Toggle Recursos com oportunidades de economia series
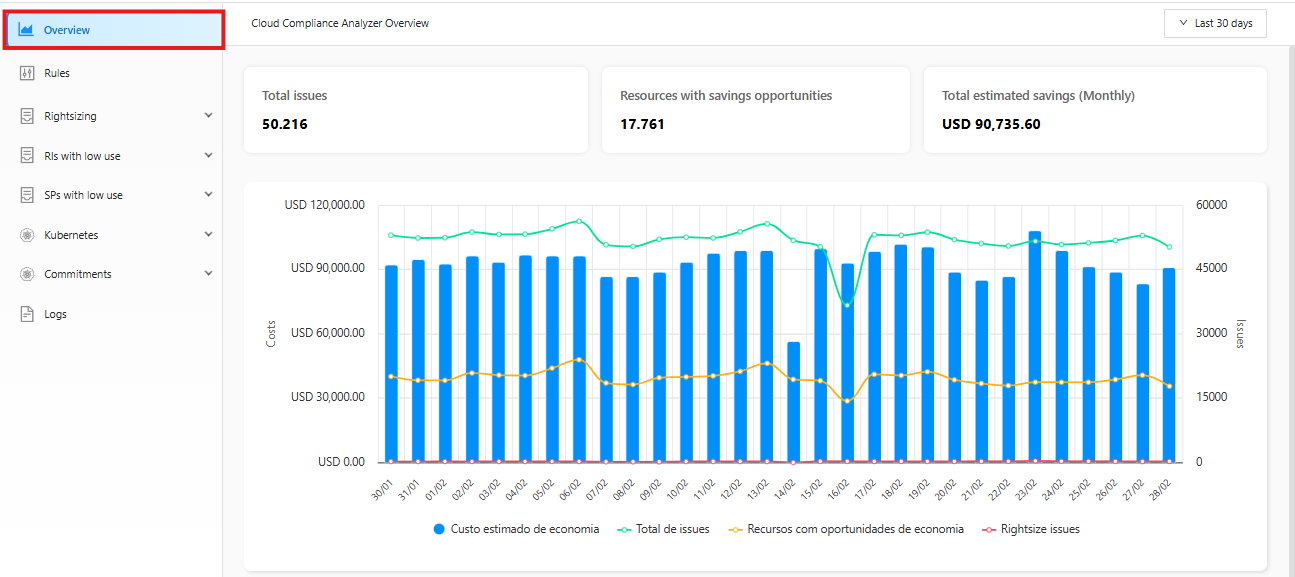1295x577 pixels. 846,529
